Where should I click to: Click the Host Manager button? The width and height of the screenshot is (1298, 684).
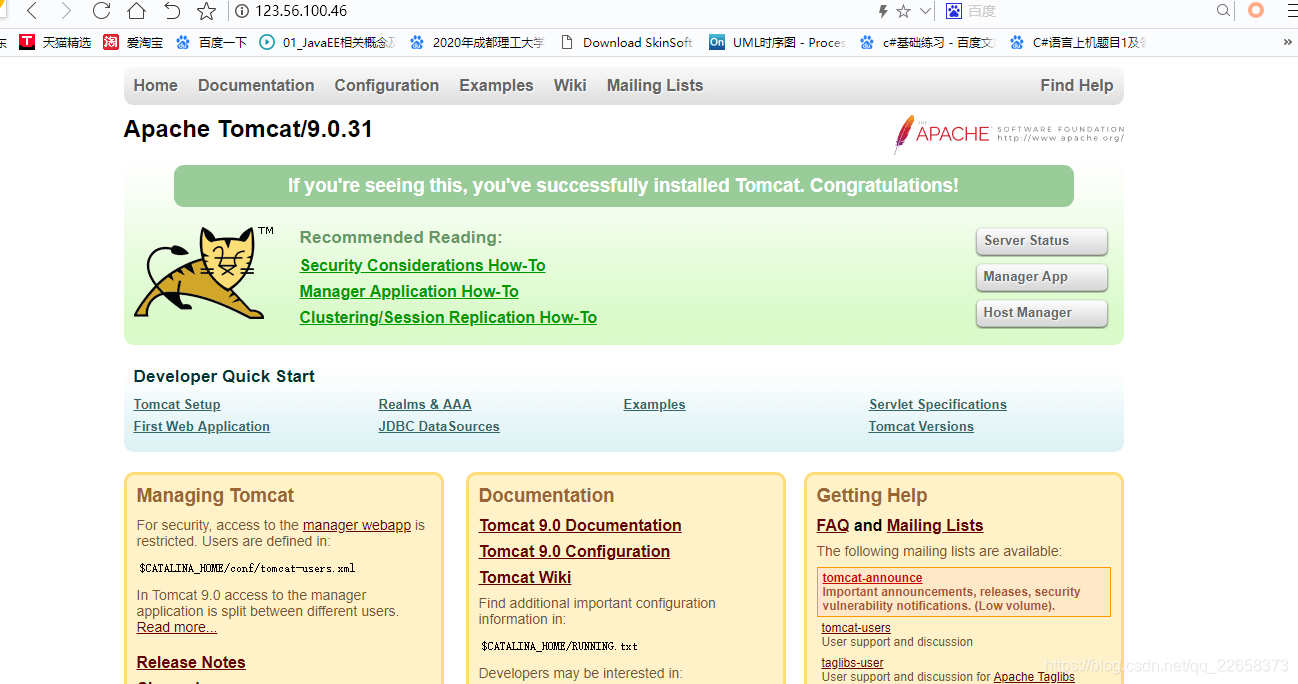click(x=1041, y=313)
